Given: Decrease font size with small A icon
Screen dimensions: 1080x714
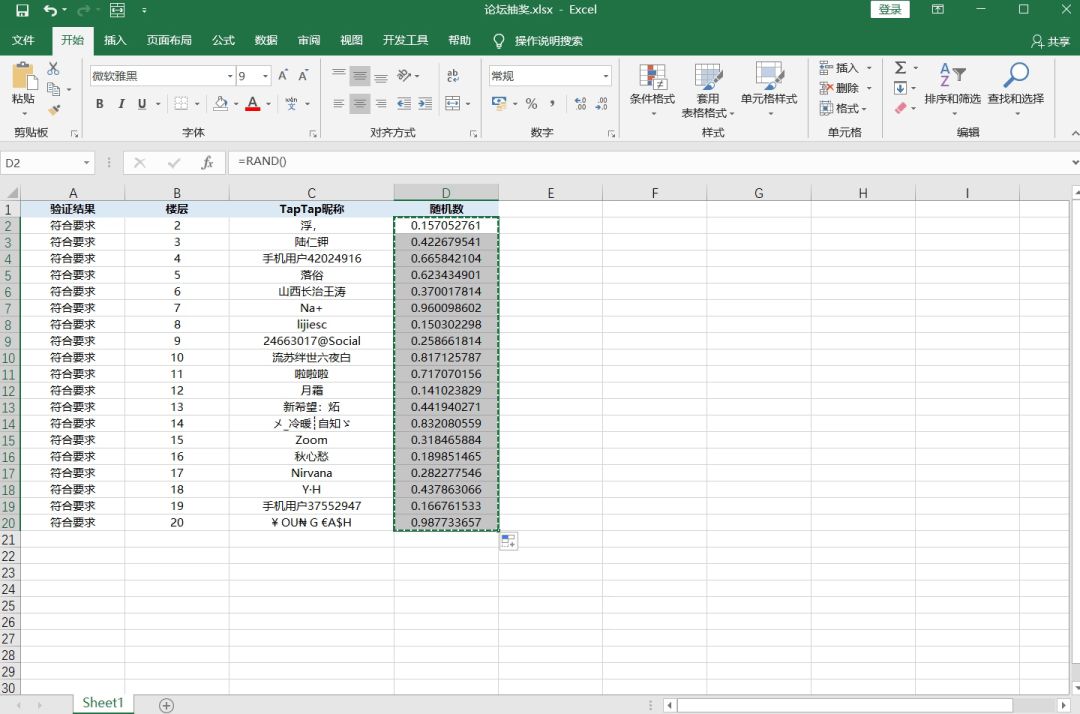Looking at the screenshot, I should pos(302,75).
